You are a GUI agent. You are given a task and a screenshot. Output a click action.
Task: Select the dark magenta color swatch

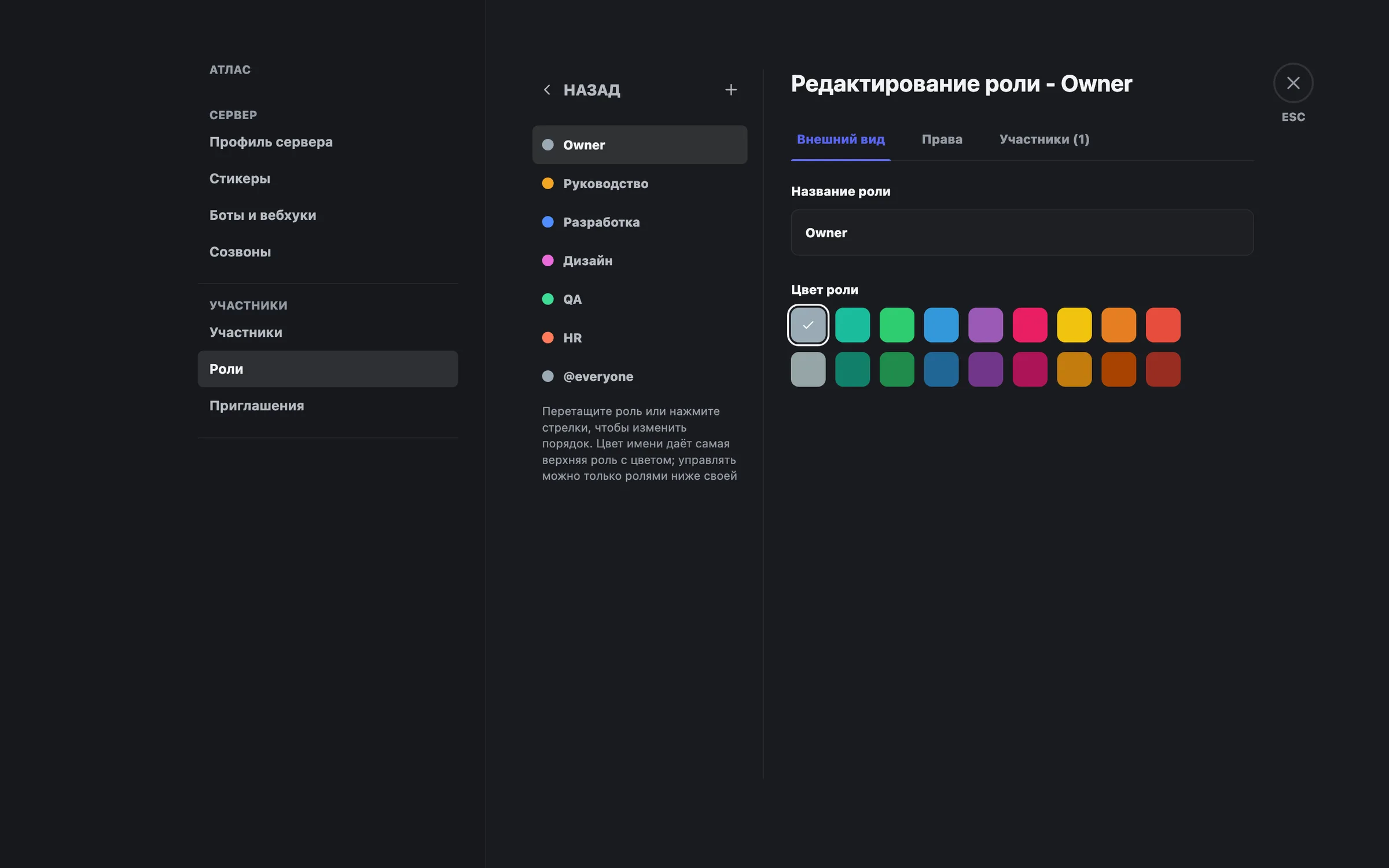tap(1030, 369)
